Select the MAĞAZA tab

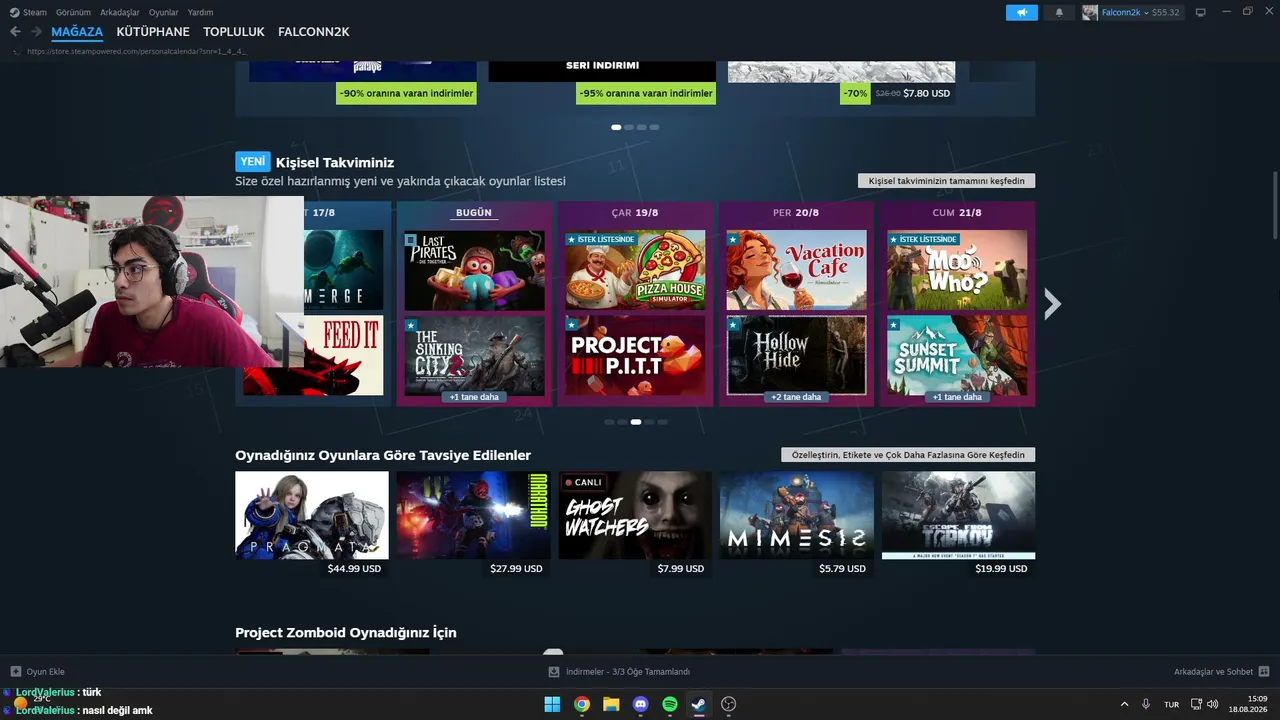[77, 32]
